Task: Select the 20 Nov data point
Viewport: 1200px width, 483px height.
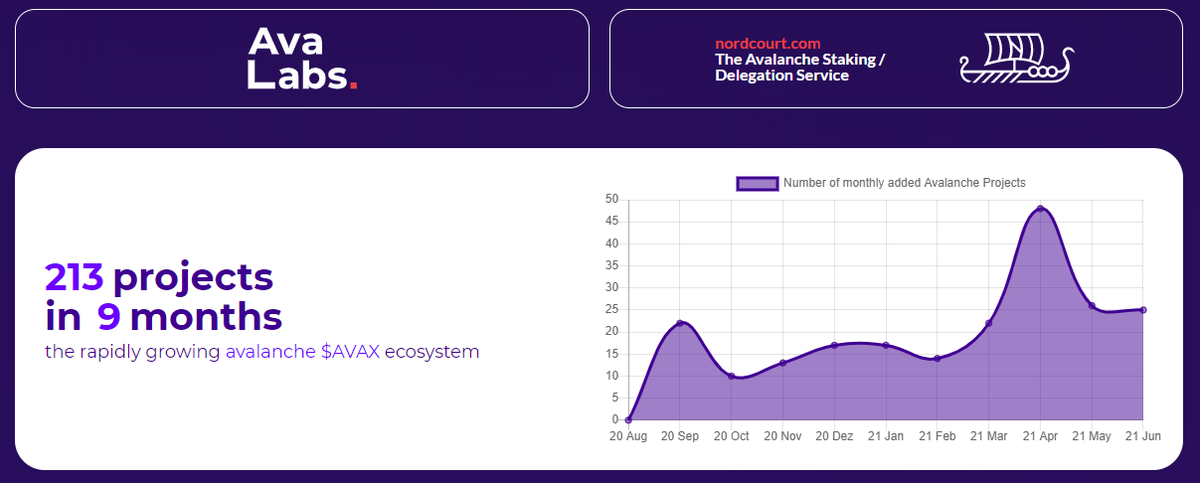Action: 783,363
